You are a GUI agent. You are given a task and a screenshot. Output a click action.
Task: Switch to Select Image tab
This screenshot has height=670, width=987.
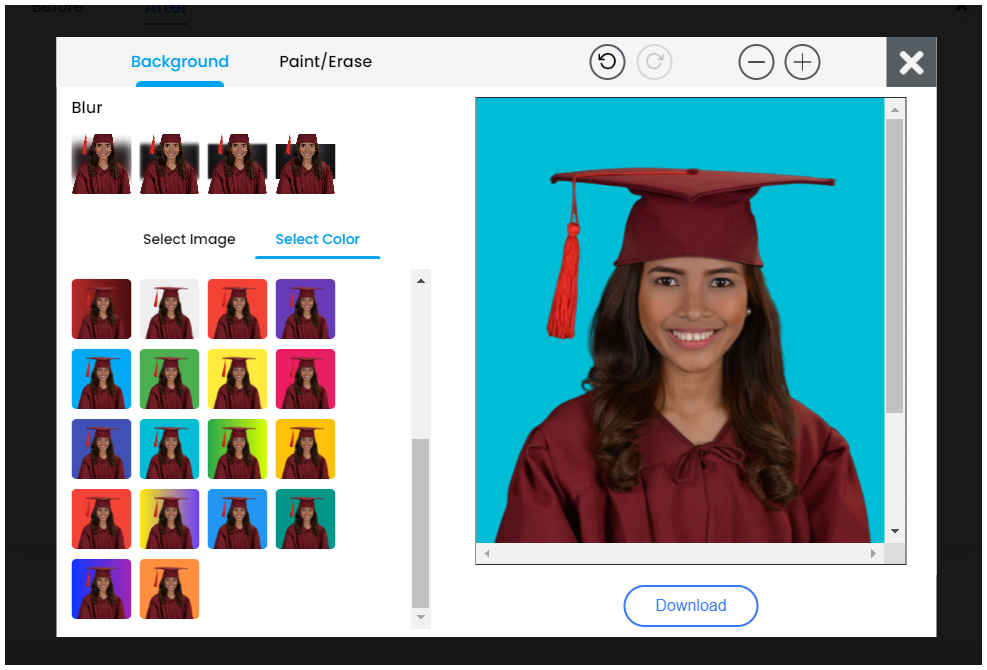coord(189,239)
